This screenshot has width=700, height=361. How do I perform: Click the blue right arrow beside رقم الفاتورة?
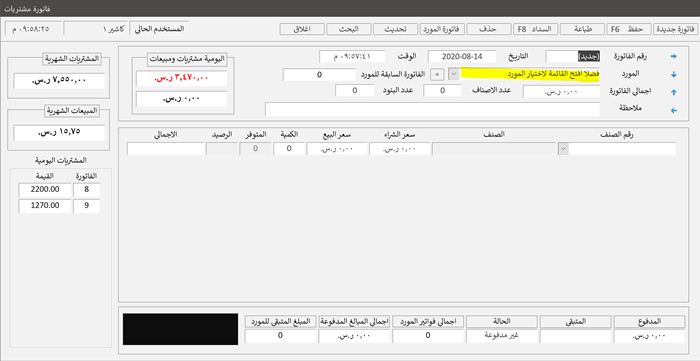click(x=674, y=56)
